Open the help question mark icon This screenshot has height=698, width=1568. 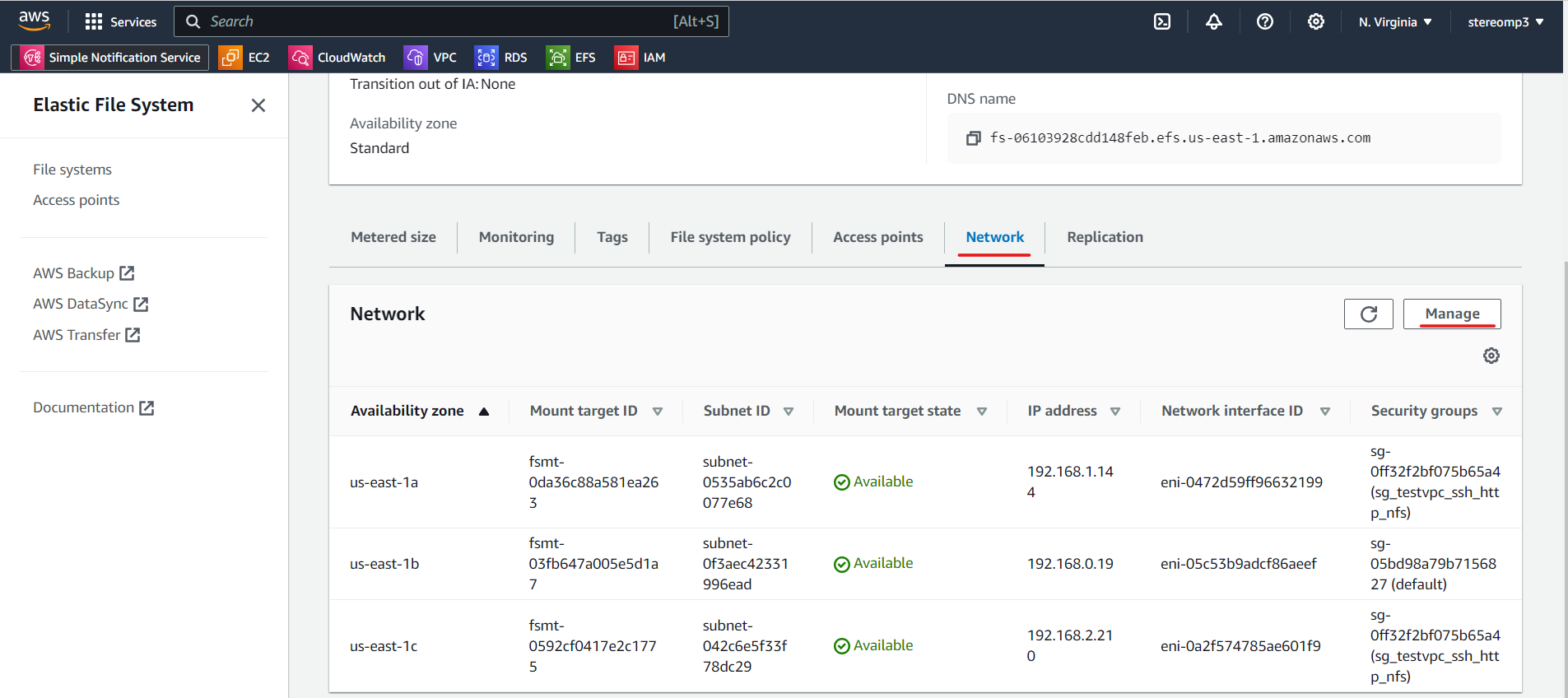coord(1265,21)
